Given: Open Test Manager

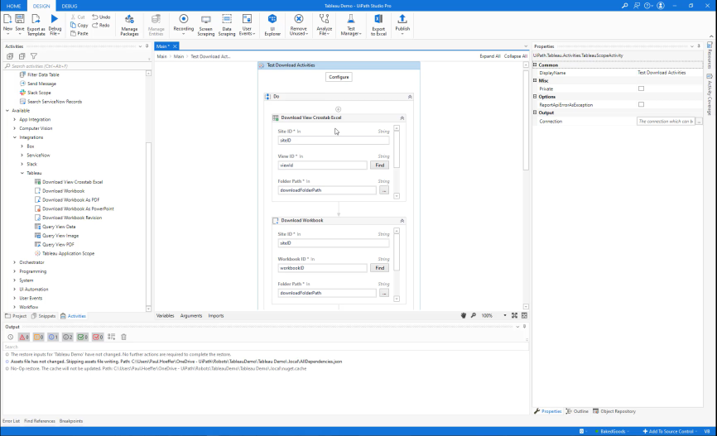Looking at the screenshot, I should click(x=351, y=25).
